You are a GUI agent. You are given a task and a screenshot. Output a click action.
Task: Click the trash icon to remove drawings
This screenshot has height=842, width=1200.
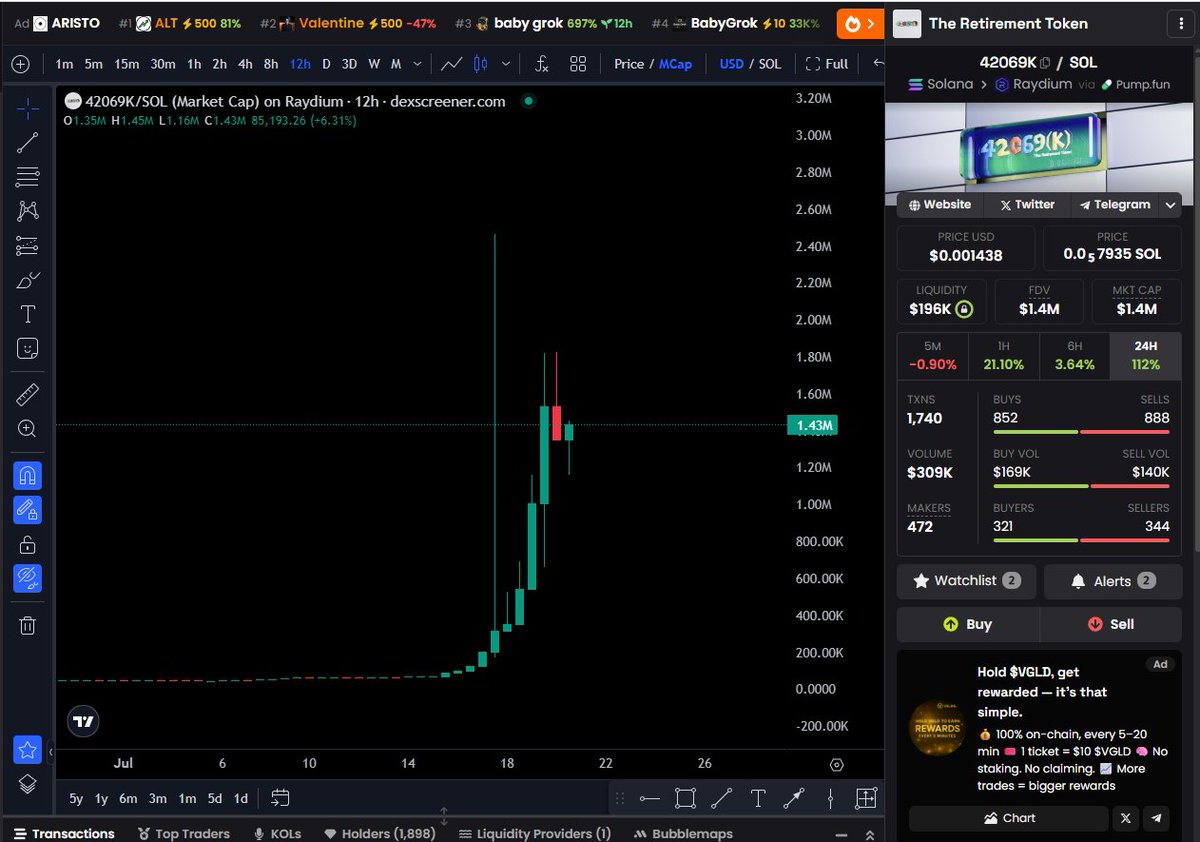click(x=28, y=626)
